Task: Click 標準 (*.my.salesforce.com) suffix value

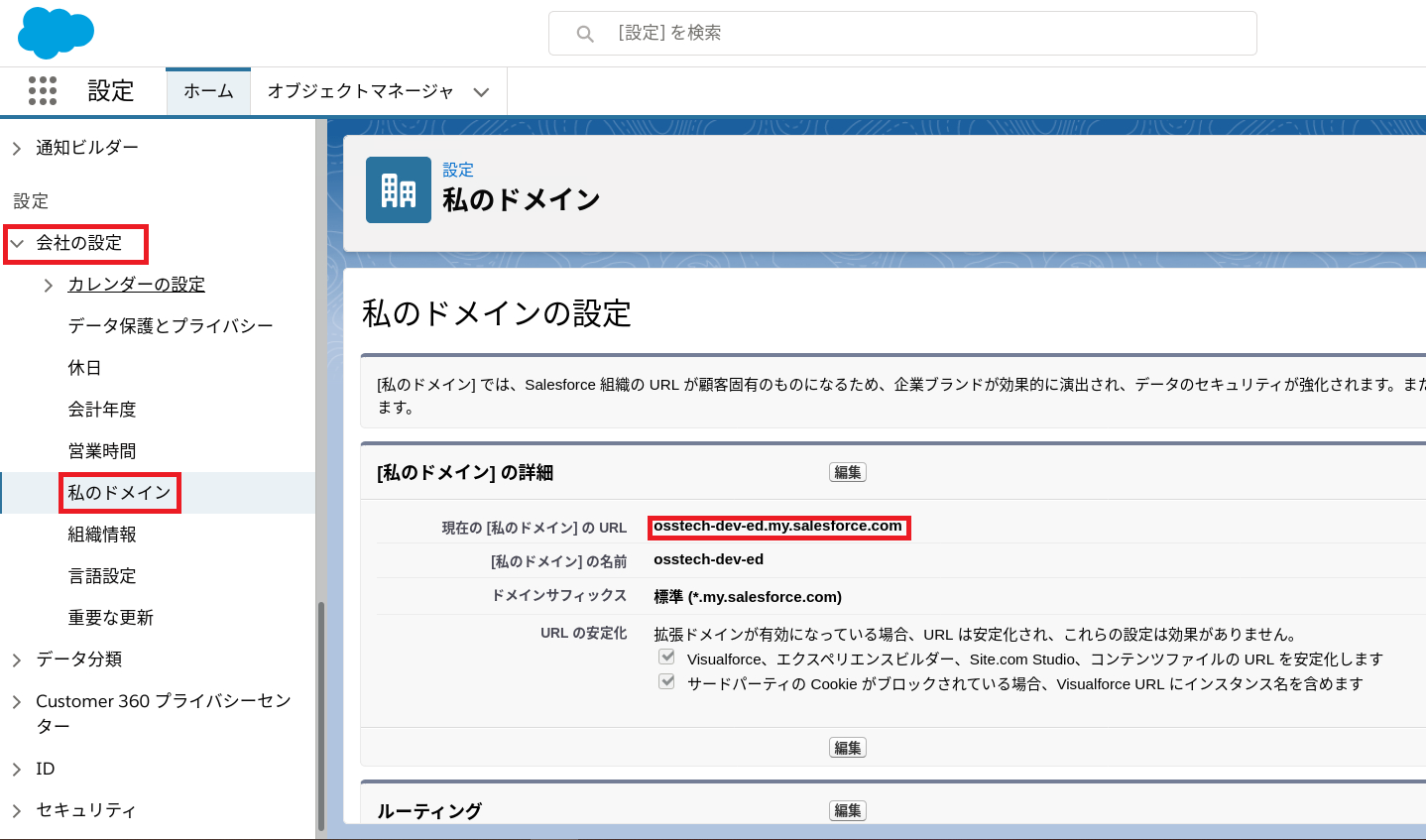Action: point(748,597)
